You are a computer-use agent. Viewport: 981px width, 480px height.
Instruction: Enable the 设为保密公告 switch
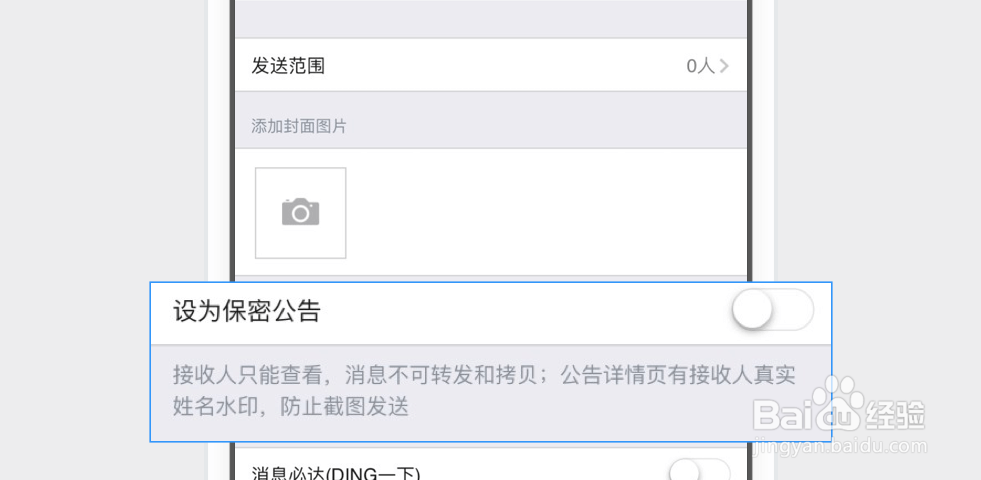tap(773, 310)
